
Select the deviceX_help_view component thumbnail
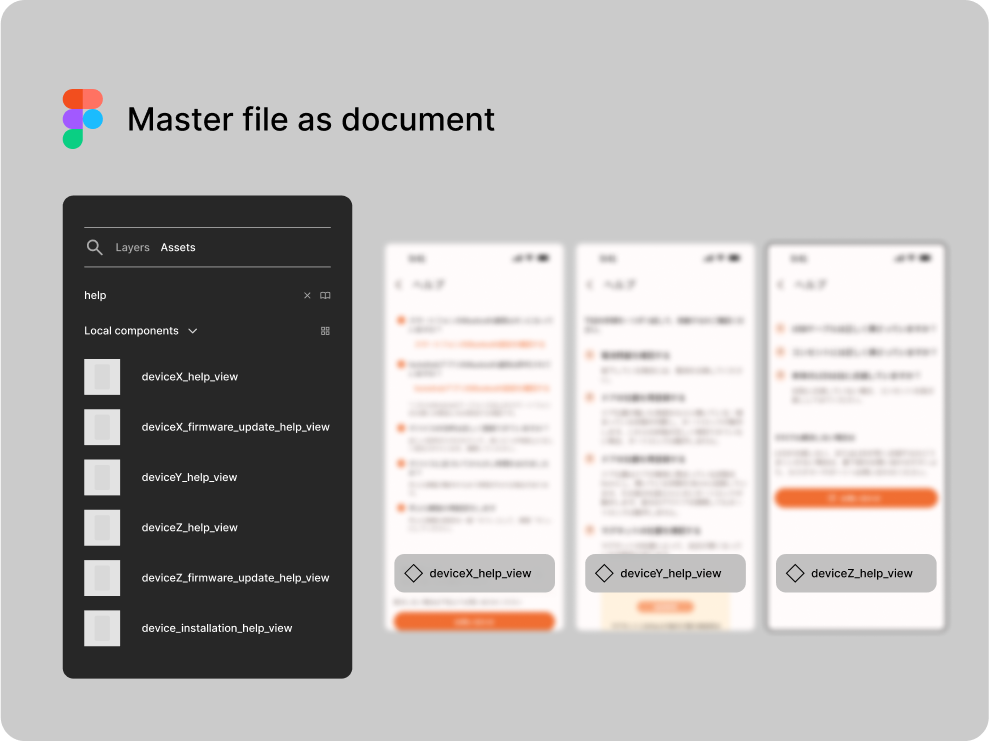(x=102, y=377)
